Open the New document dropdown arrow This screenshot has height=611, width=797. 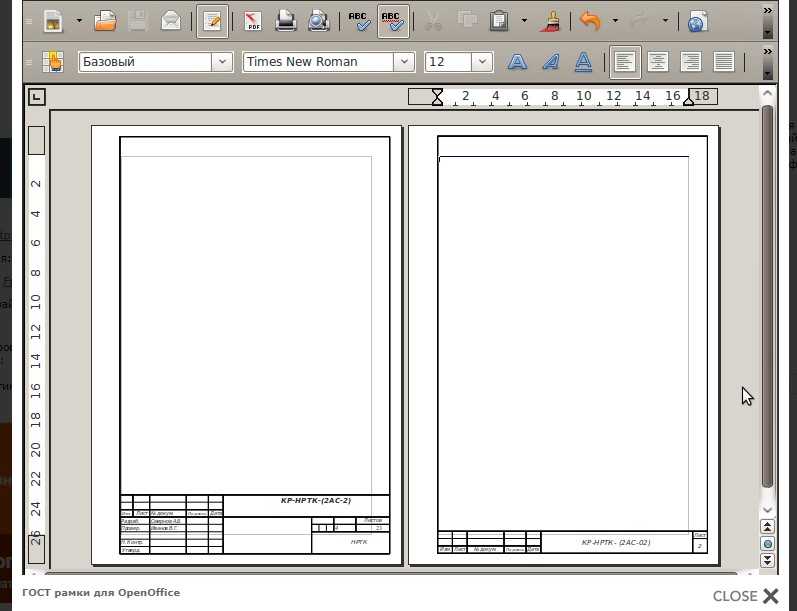(79, 21)
